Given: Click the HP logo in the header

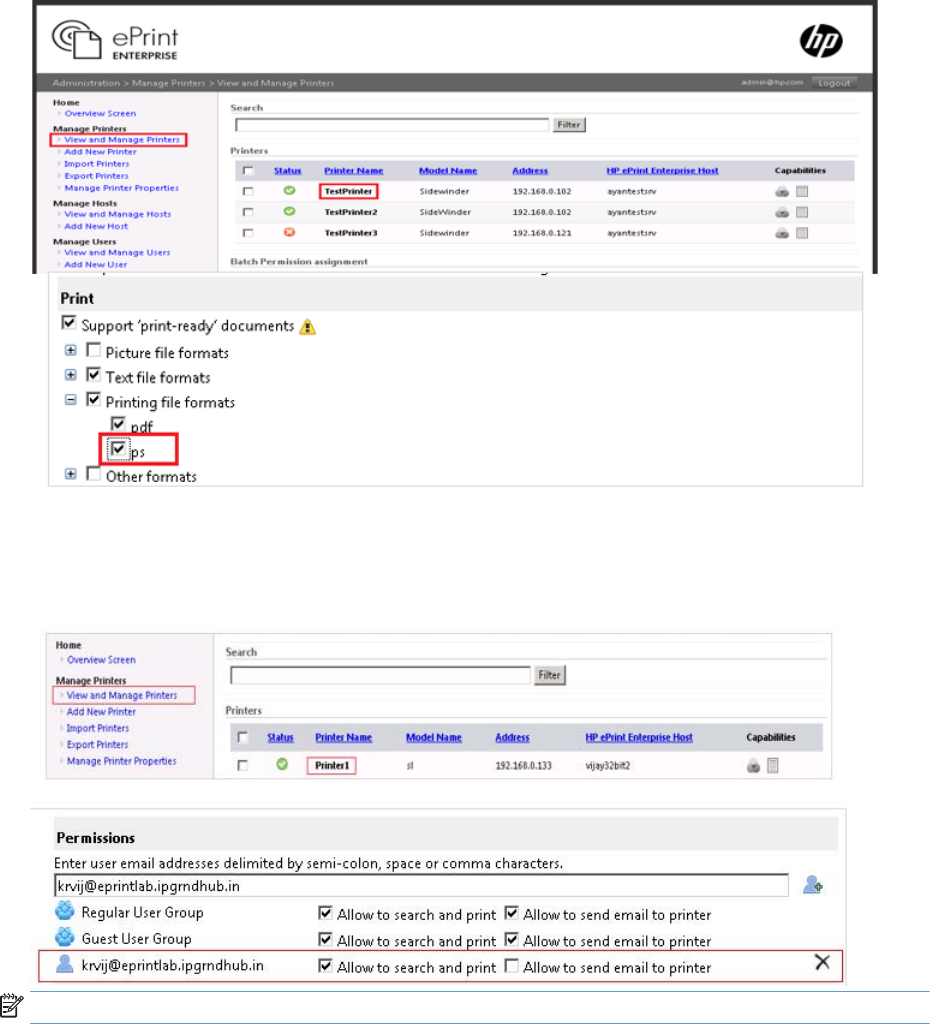Looking at the screenshot, I should (x=821, y=40).
